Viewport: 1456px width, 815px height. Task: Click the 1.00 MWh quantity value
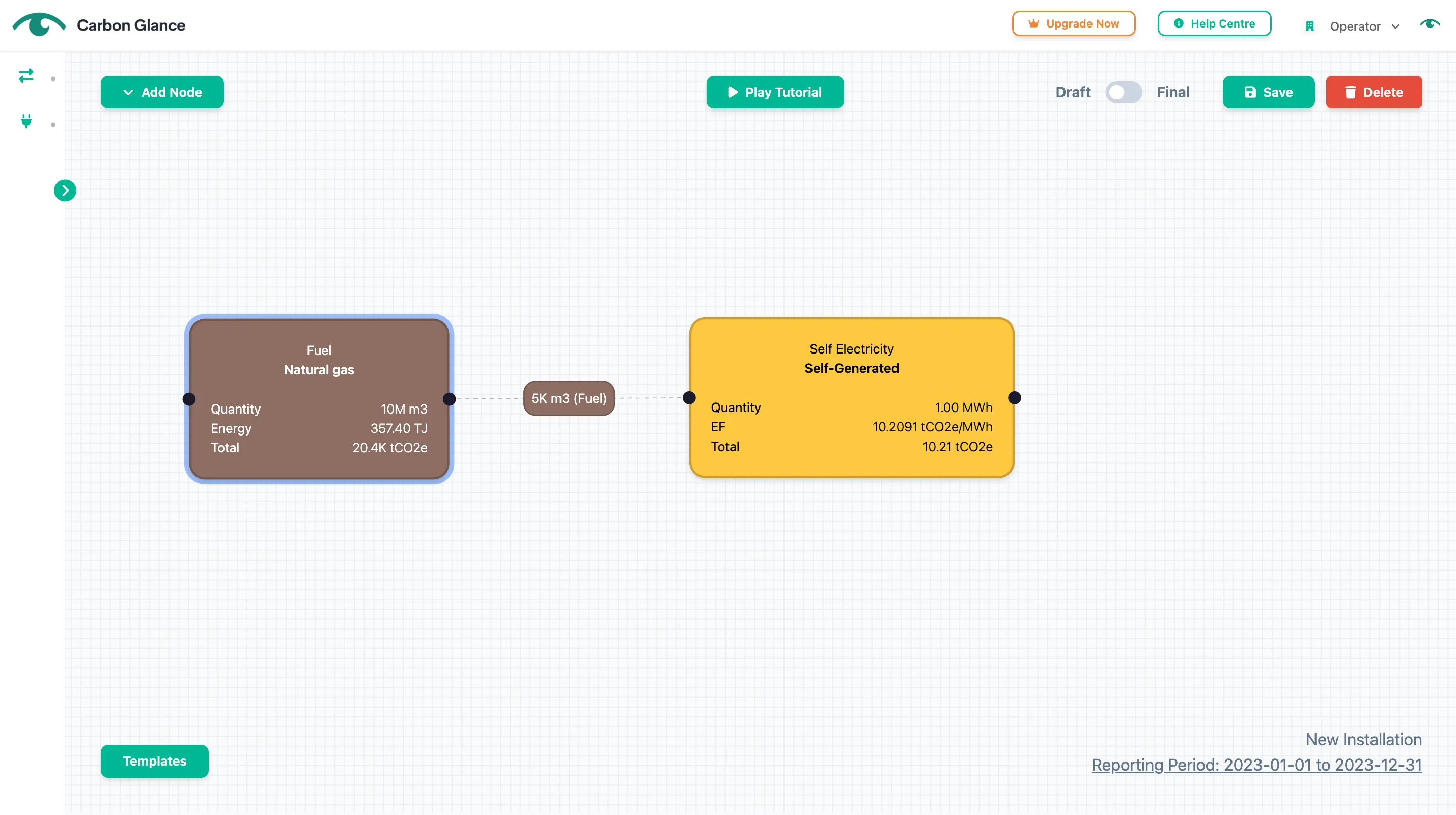pyautogui.click(x=964, y=407)
